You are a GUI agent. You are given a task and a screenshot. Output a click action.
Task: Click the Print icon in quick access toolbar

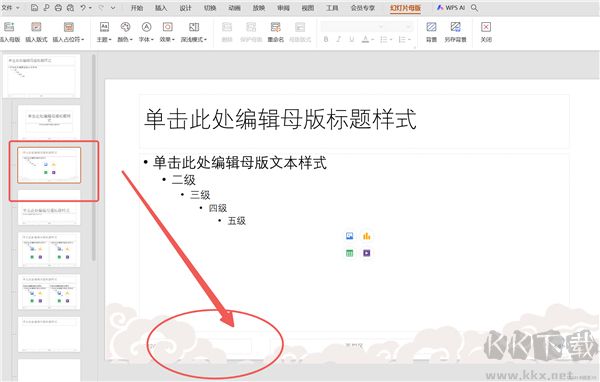[58, 7]
